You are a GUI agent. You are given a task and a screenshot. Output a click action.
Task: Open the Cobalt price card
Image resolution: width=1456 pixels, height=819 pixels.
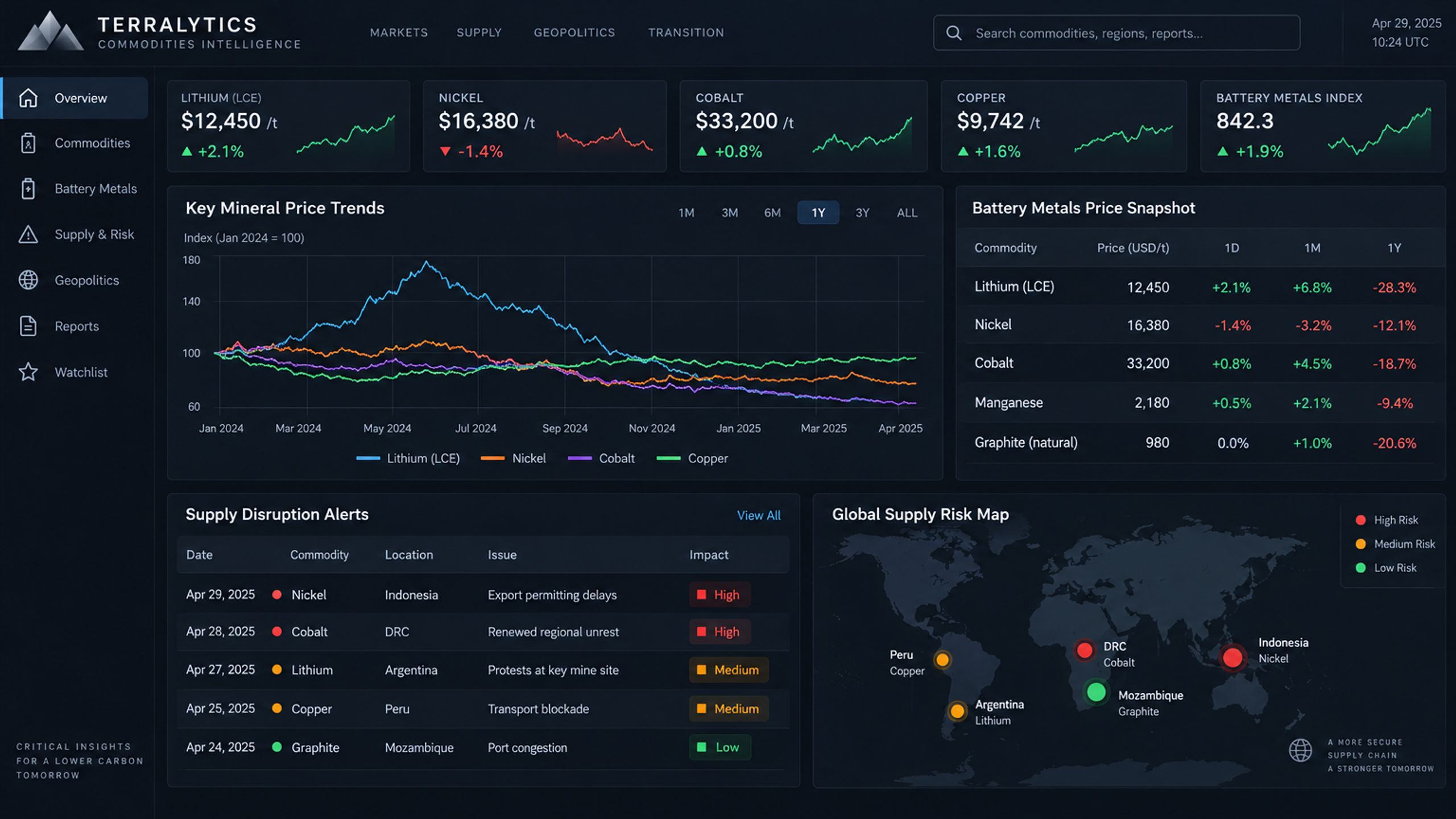pos(803,126)
